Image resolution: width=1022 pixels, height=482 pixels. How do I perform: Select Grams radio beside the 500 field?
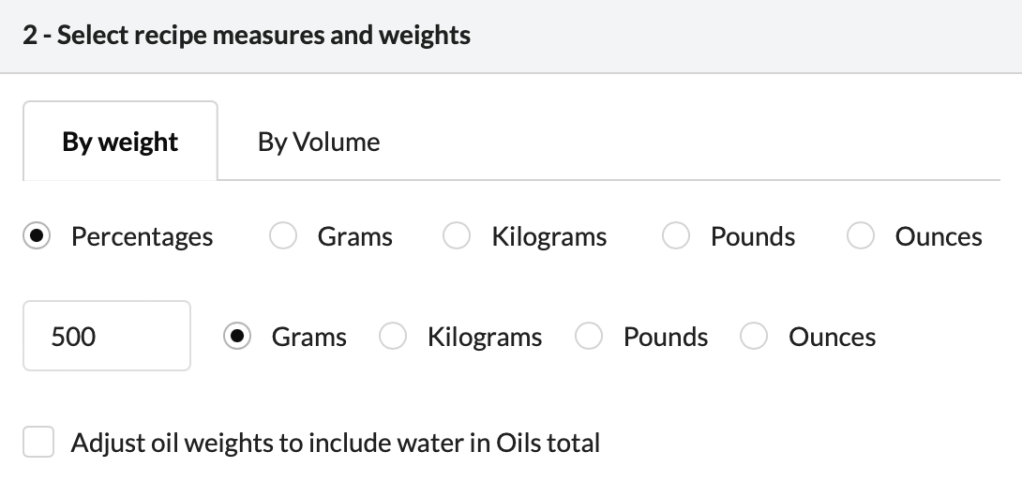238,337
